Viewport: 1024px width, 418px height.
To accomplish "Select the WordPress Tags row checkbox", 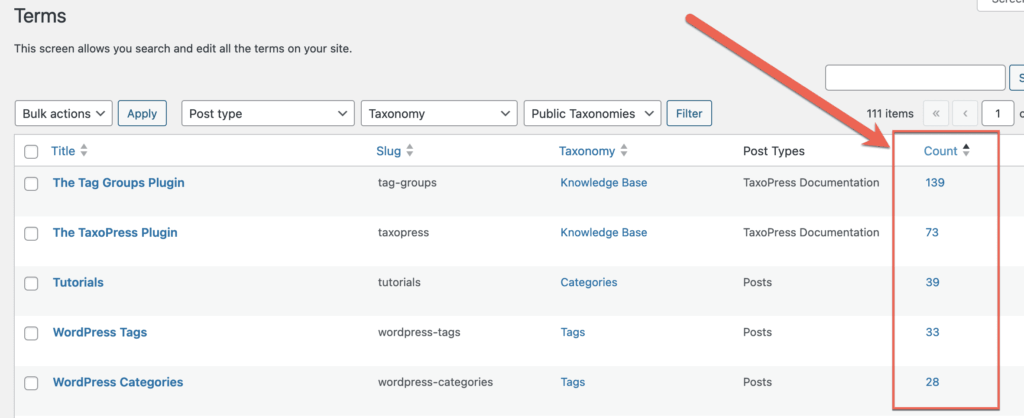I will coord(31,334).
